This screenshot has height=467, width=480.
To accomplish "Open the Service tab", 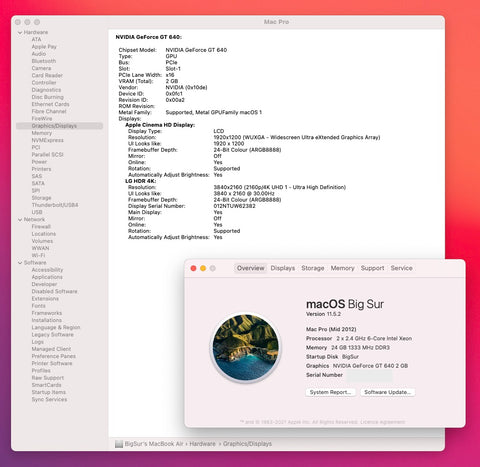I will click(401, 268).
